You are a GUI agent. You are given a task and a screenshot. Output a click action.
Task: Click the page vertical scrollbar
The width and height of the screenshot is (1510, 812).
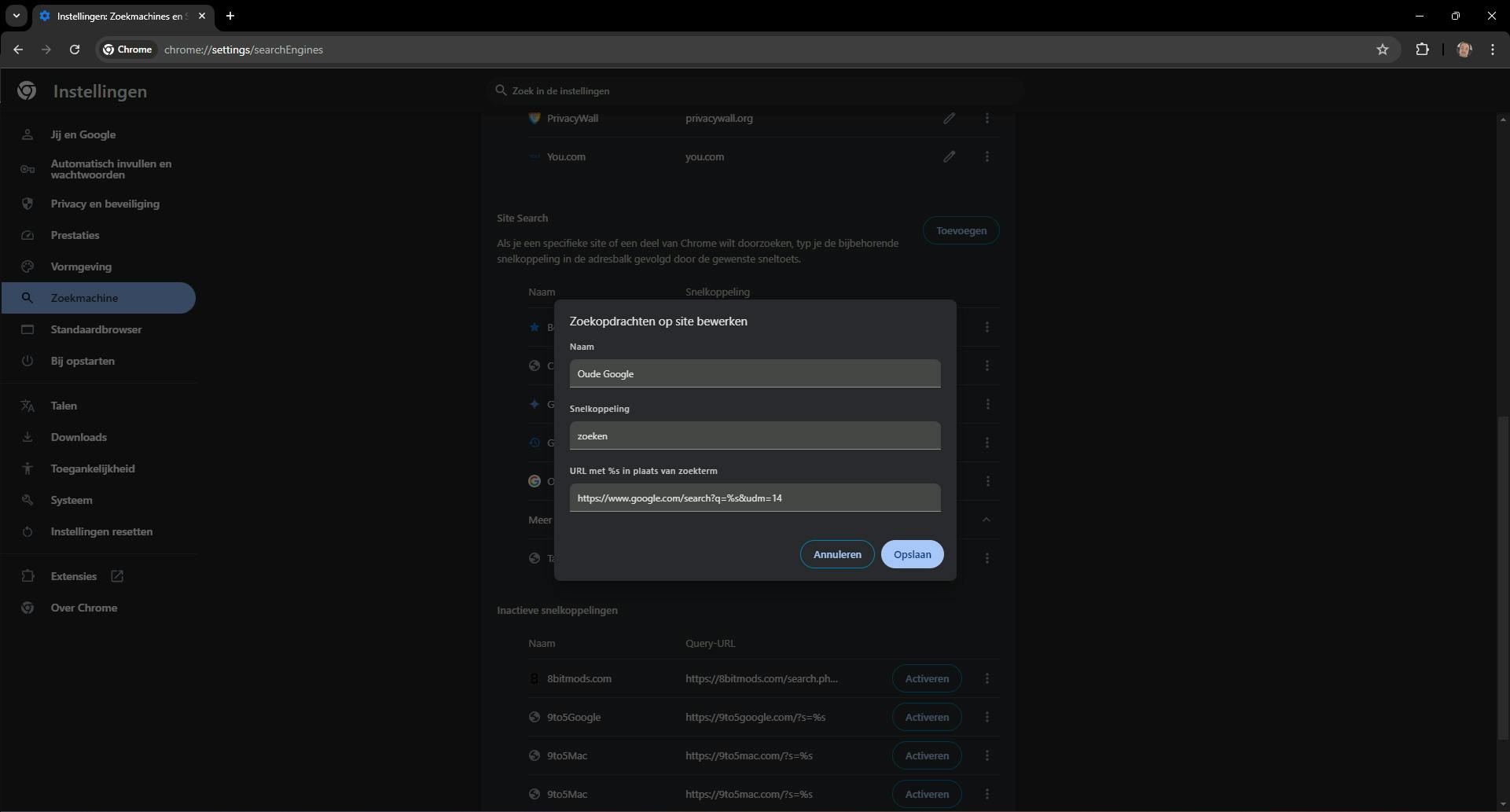(1503, 578)
